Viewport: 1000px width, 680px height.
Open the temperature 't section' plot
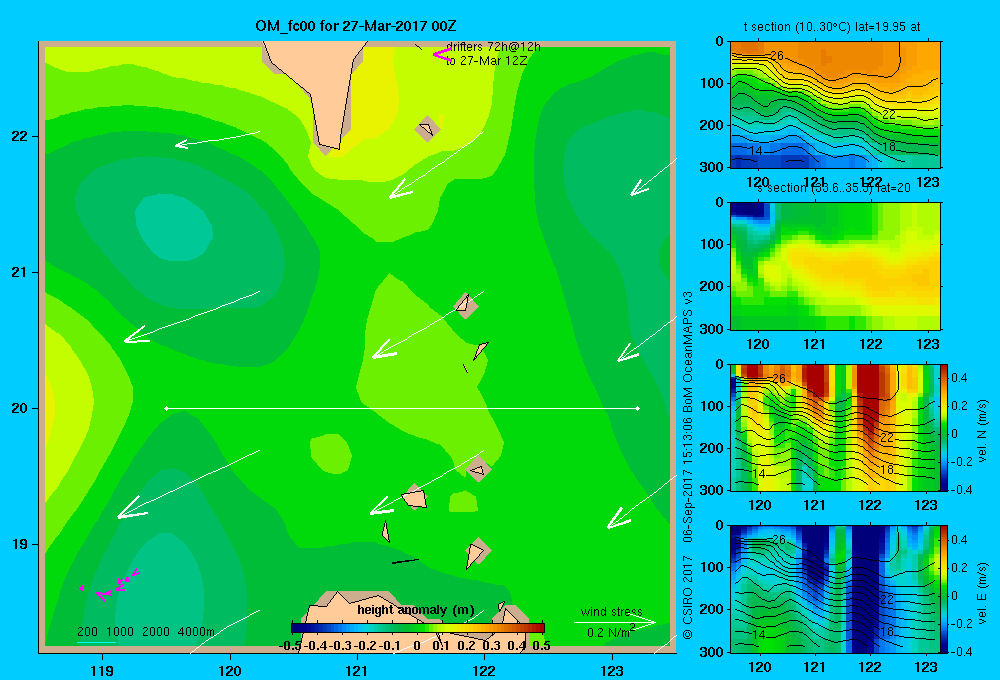click(x=835, y=105)
